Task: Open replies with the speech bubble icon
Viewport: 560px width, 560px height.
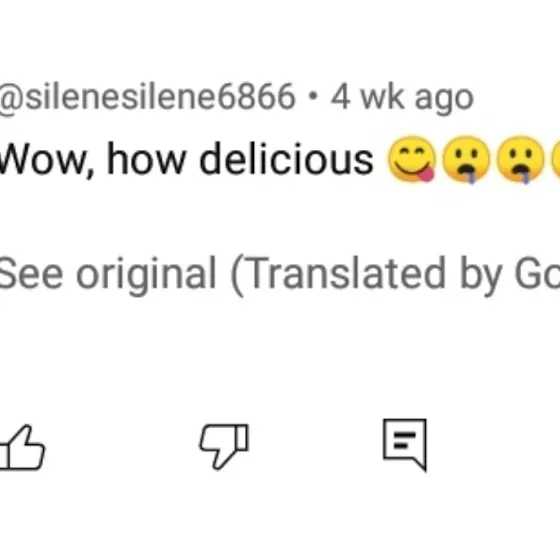Action: (x=405, y=445)
